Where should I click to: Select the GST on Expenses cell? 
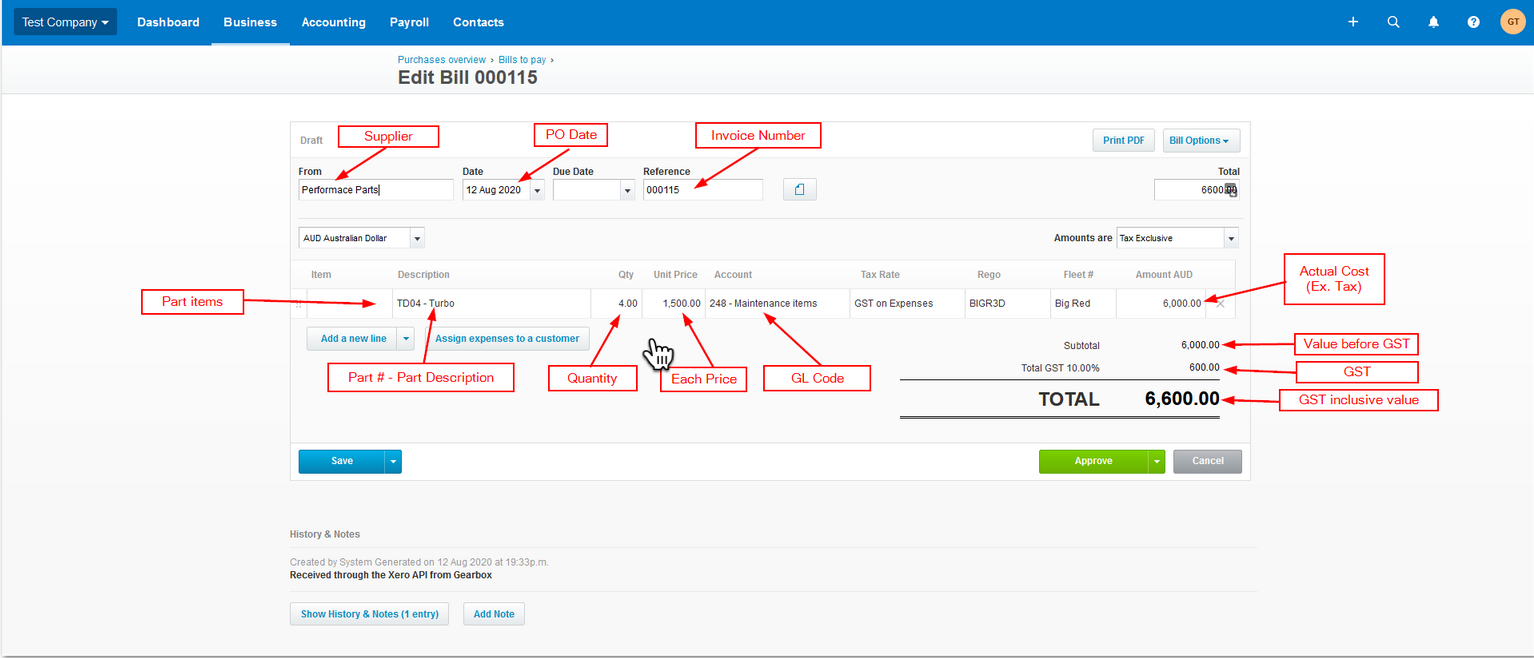(x=907, y=304)
